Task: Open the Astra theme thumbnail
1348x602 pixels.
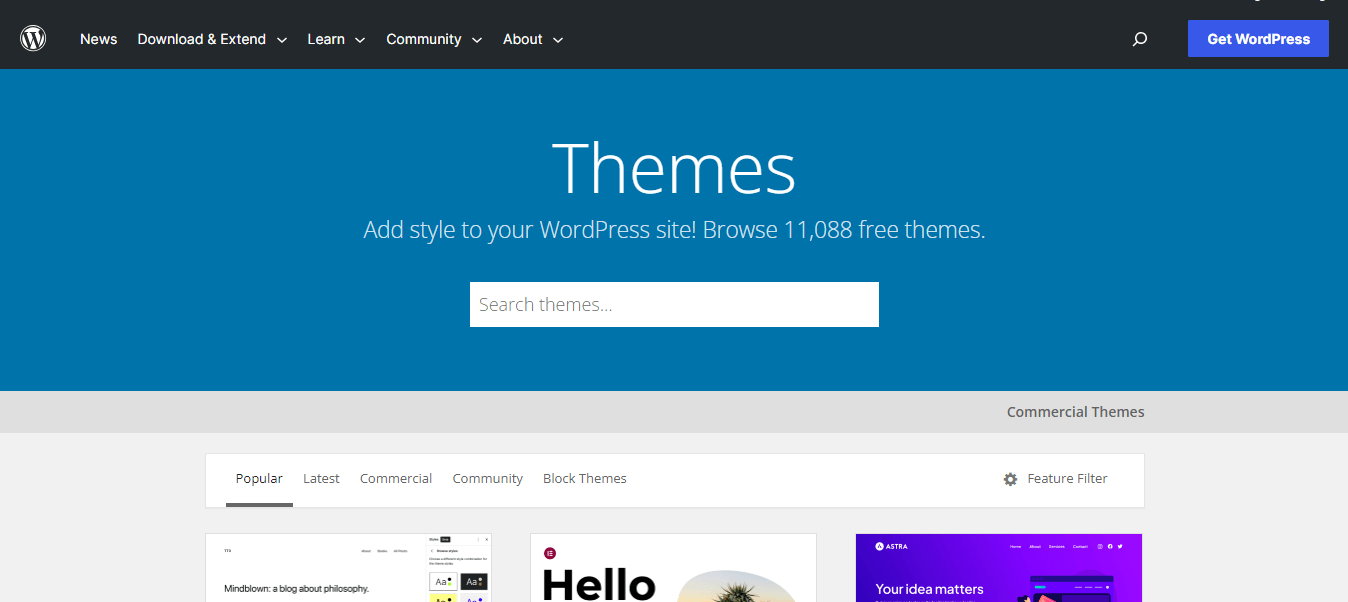Action: [999, 568]
